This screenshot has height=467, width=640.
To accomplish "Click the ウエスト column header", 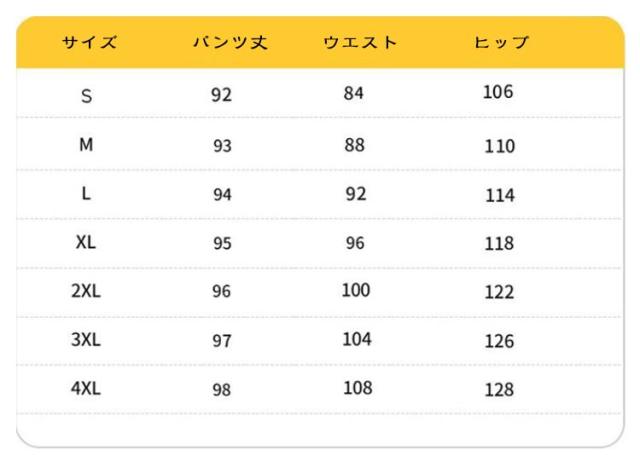I will tap(360, 43).
